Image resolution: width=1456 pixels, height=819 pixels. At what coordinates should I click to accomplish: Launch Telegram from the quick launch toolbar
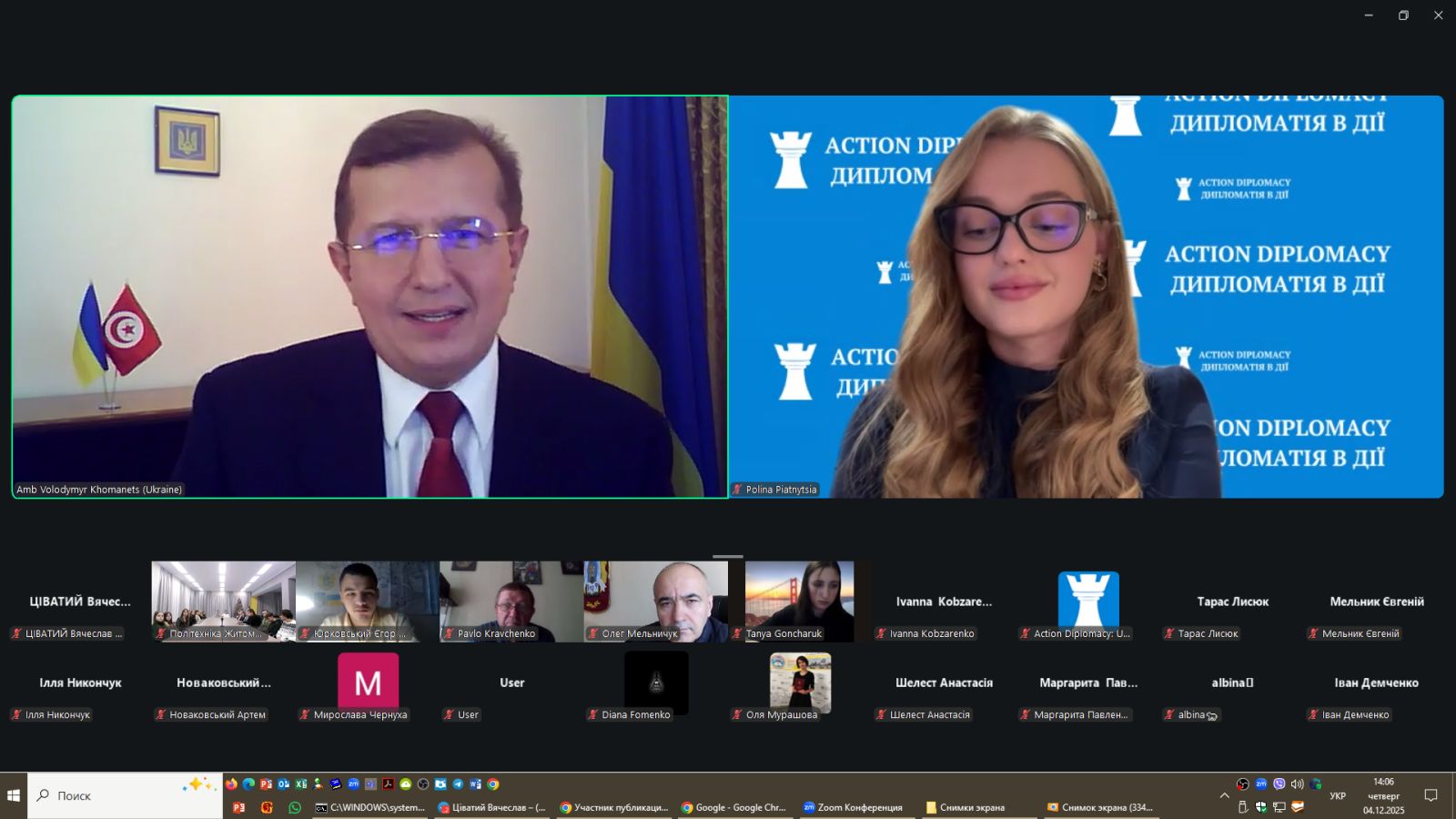click(x=458, y=784)
